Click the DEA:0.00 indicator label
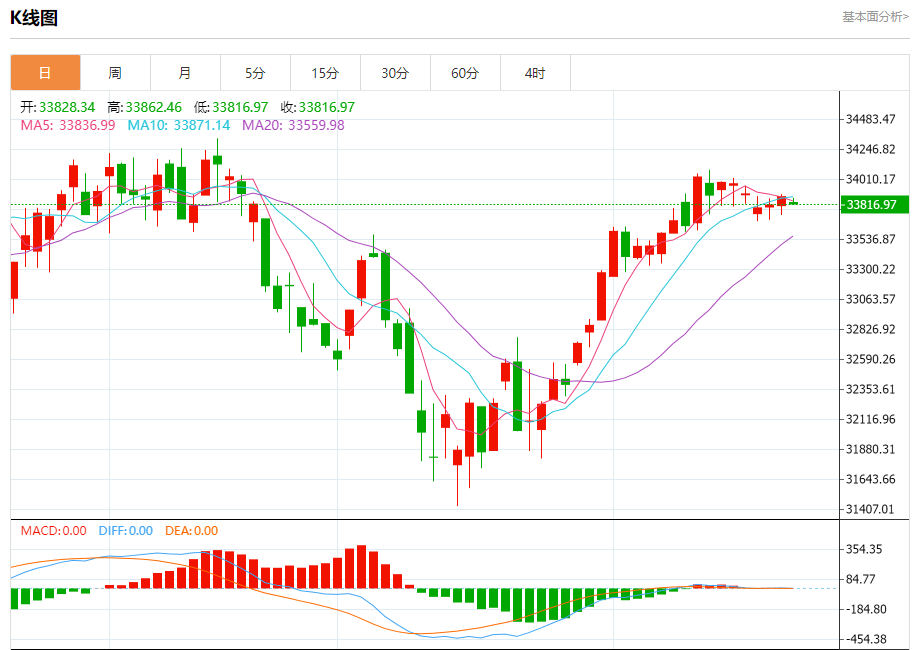 click(191, 530)
